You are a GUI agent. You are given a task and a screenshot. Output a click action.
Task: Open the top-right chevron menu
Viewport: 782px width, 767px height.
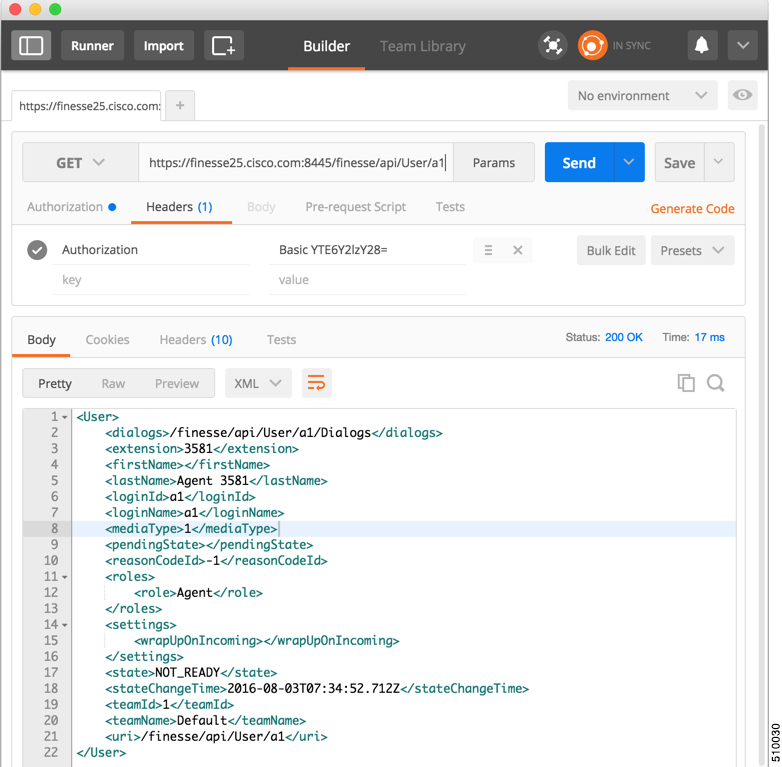[x=743, y=45]
